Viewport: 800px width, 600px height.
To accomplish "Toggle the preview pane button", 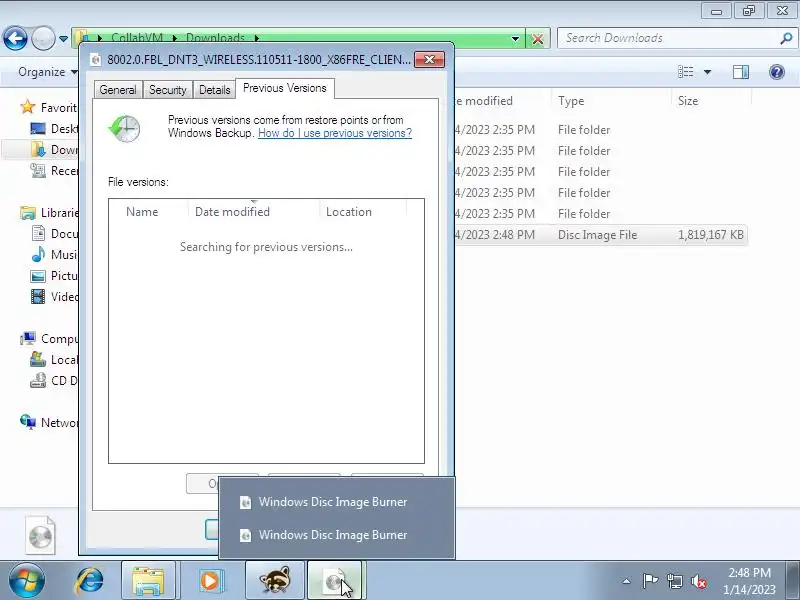I will pos(741,72).
